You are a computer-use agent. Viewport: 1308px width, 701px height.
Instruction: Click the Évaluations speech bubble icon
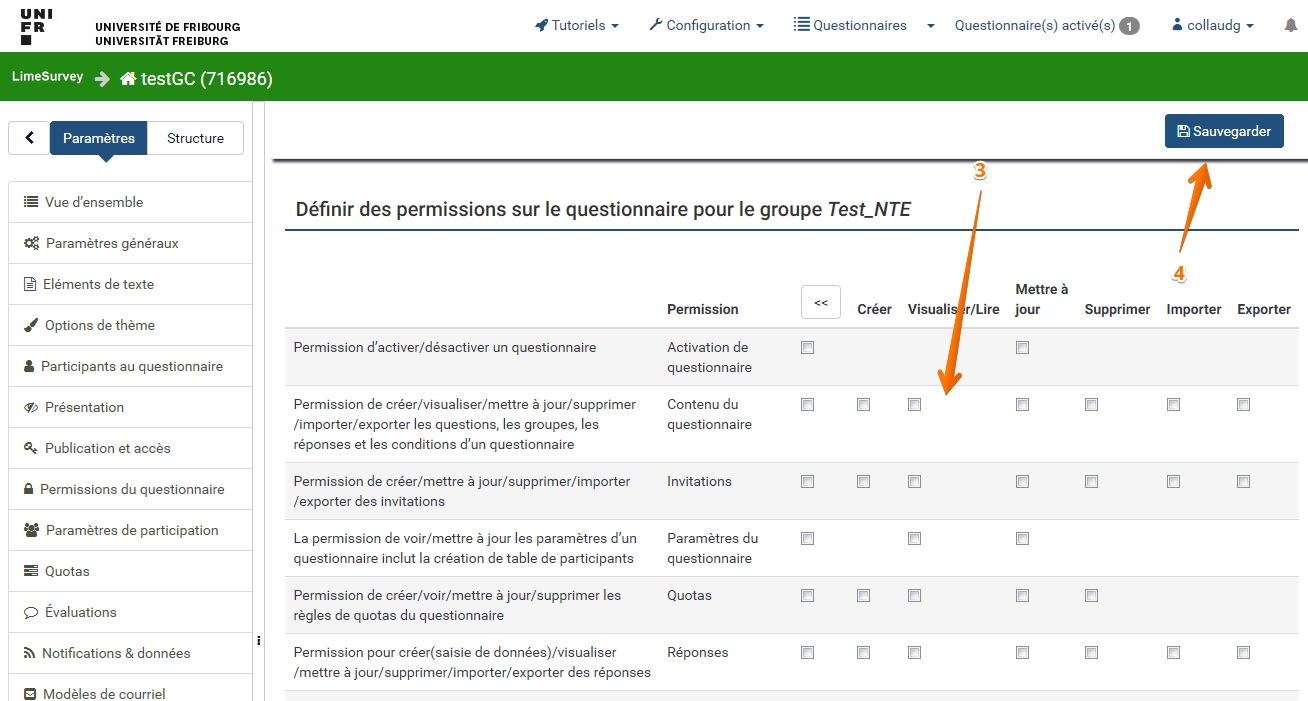pyautogui.click(x=31, y=612)
